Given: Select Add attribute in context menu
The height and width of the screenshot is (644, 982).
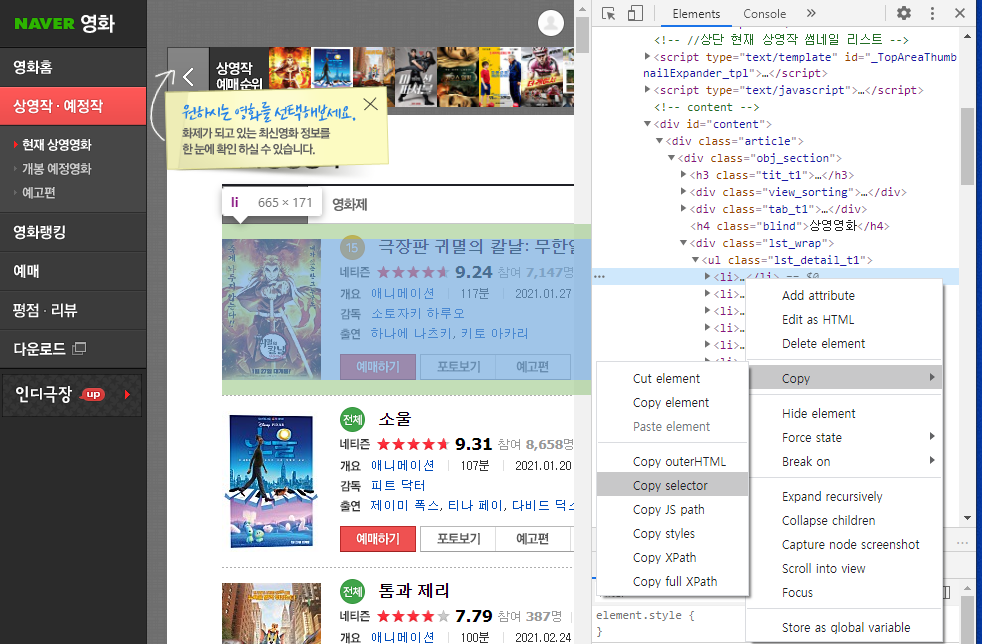Looking at the screenshot, I should click(844, 296).
